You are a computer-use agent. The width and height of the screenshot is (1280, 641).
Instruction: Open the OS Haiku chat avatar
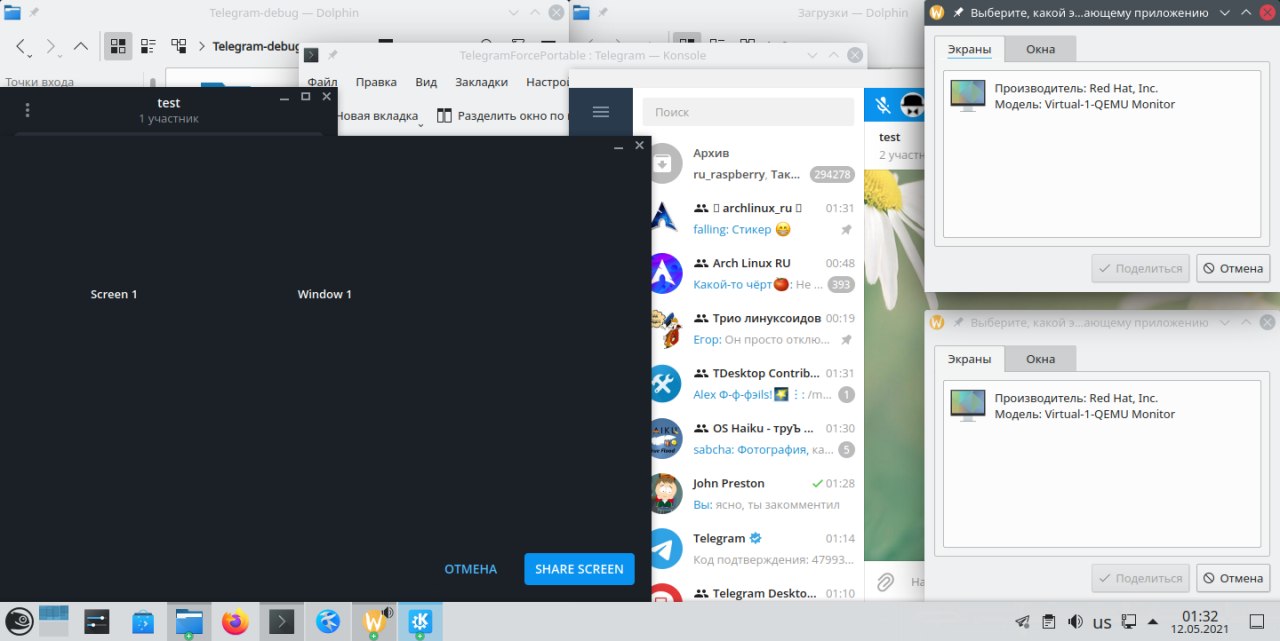pyautogui.click(x=666, y=438)
